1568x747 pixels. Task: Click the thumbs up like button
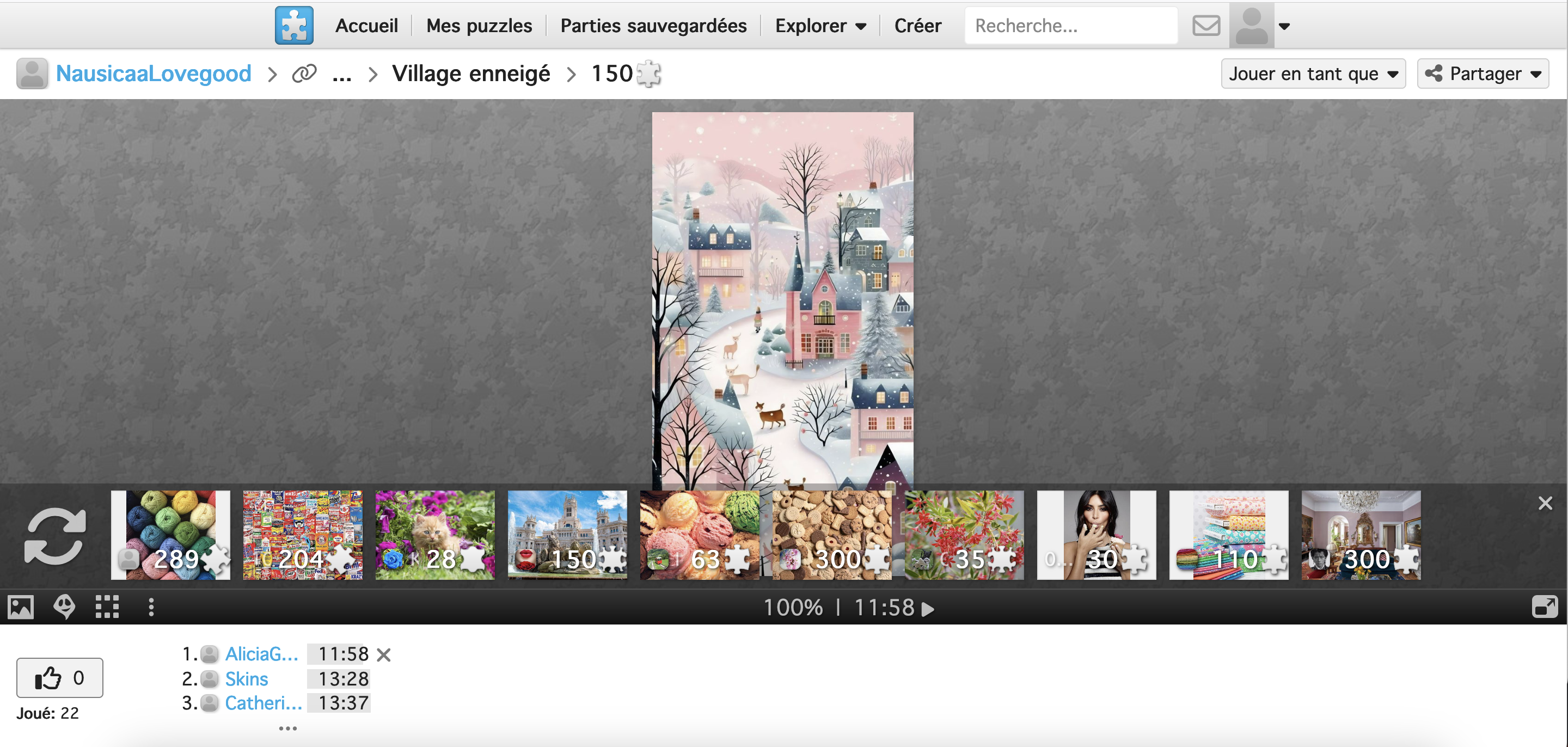[x=60, y=678]
